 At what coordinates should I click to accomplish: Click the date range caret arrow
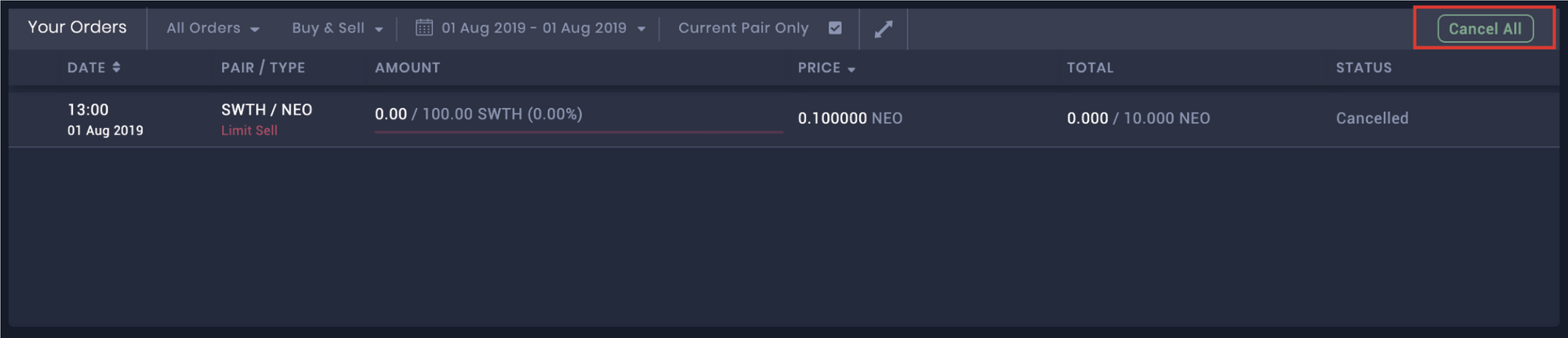click(641, 30)
